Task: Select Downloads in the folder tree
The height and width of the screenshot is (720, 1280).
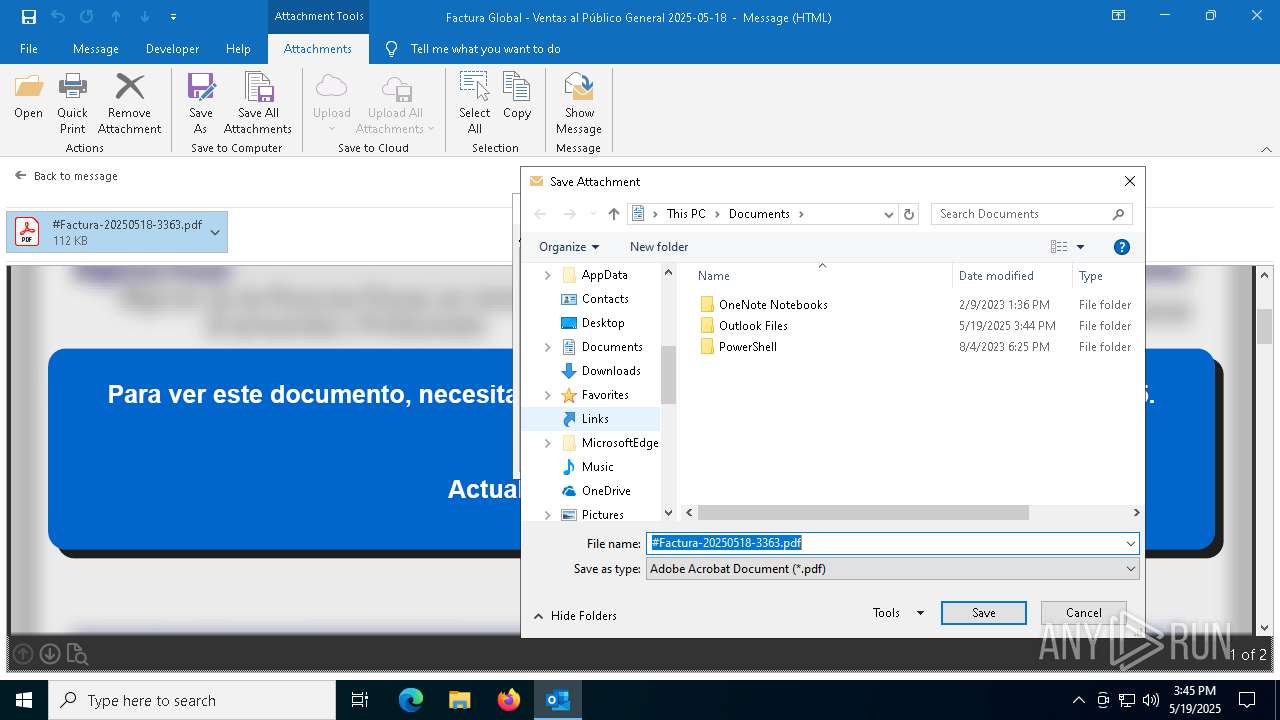Action: click(611, 371)
